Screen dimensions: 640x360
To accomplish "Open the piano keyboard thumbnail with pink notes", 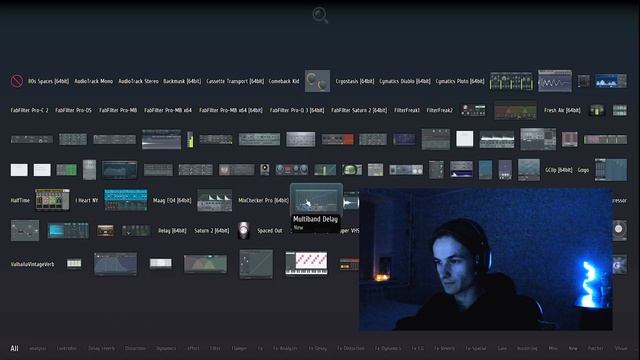I will click(x=306, y=263).
